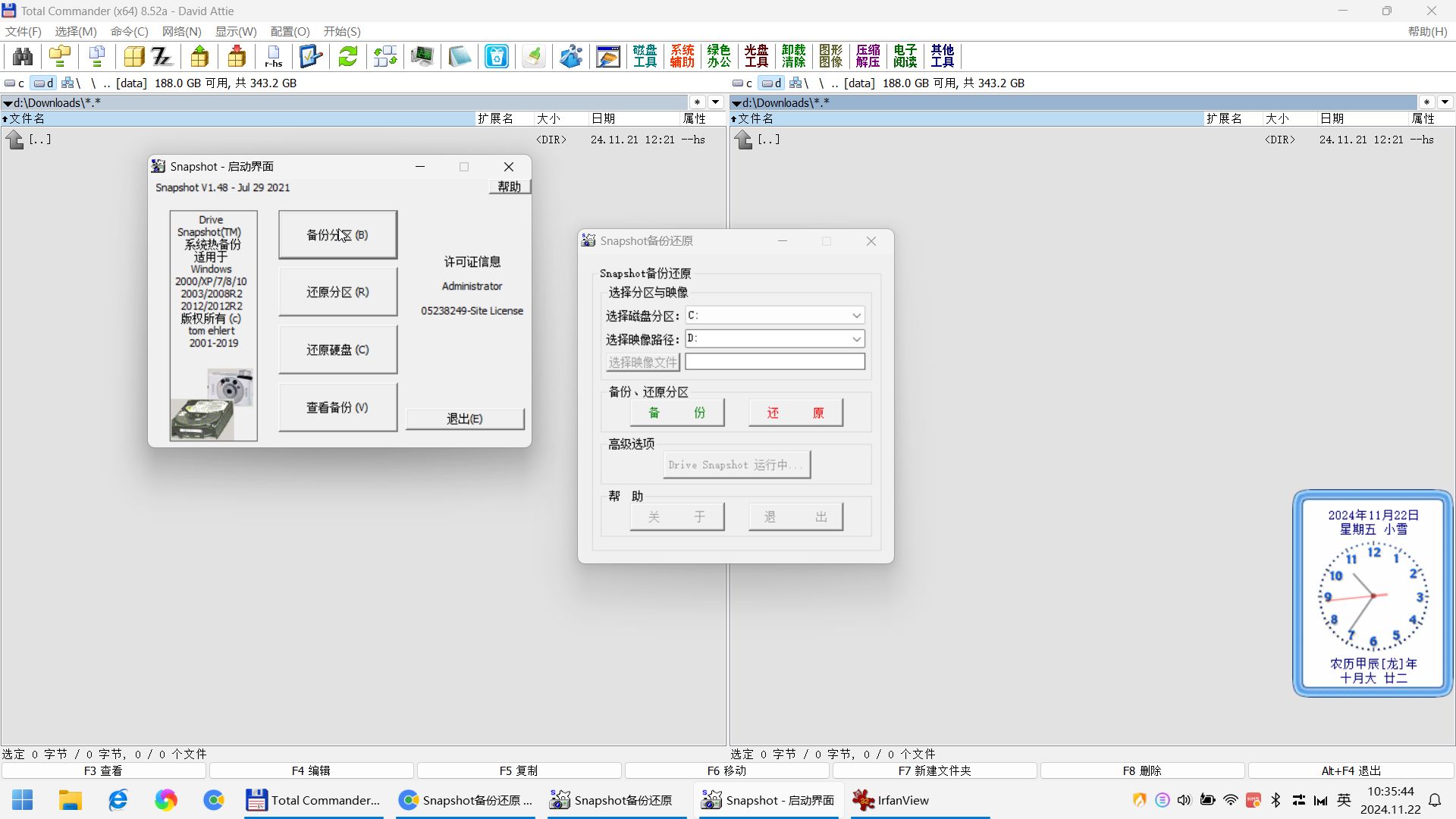Click 还原分区 (R) button

337,292
